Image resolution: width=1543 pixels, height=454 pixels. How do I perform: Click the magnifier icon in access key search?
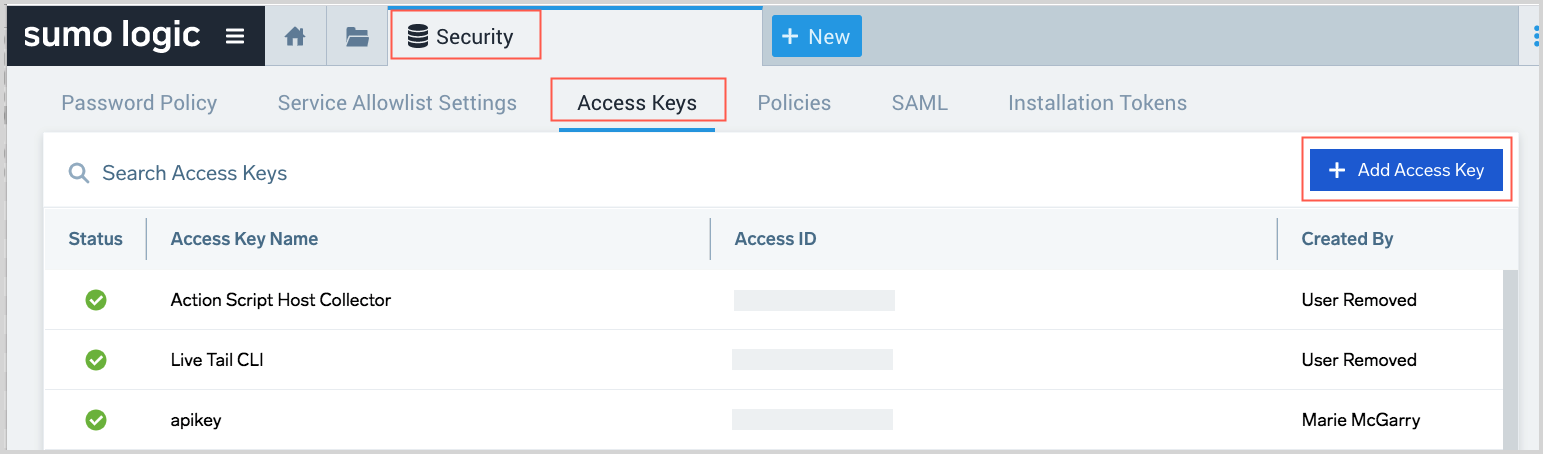click(79, 173)
